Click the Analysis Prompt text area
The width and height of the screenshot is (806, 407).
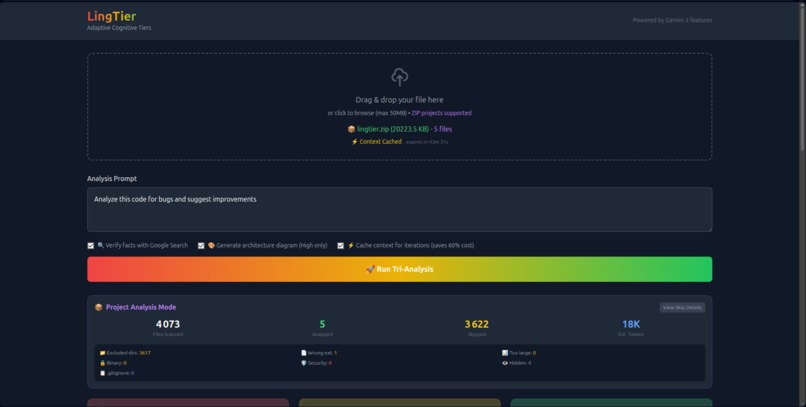pos(399,210)
